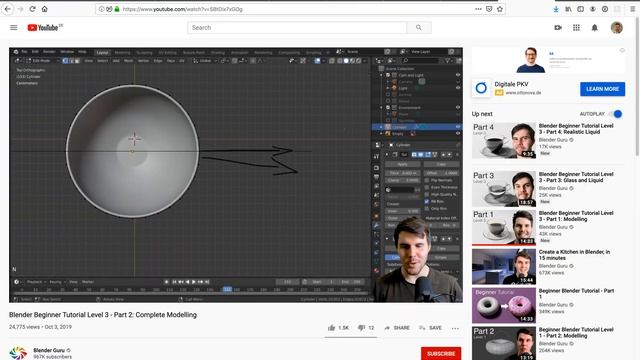
Task: Open the Mesh menu in viewport header
Action: pos(129,61)
